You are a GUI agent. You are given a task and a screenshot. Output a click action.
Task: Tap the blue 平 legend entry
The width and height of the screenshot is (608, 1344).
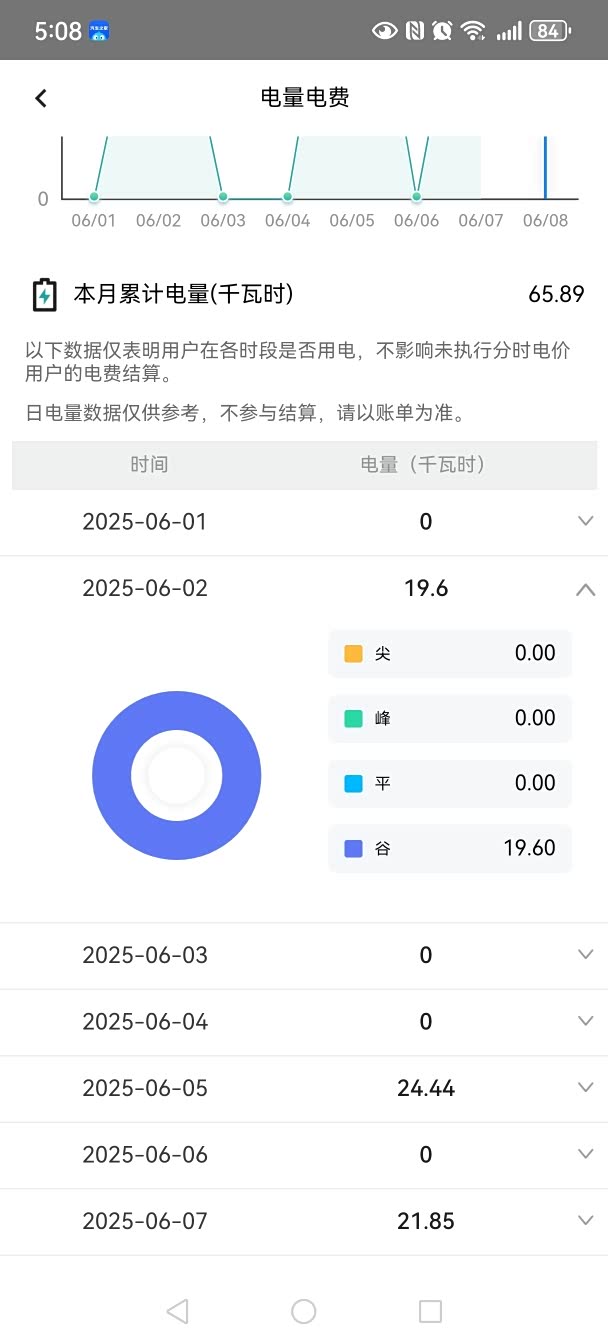450,783
